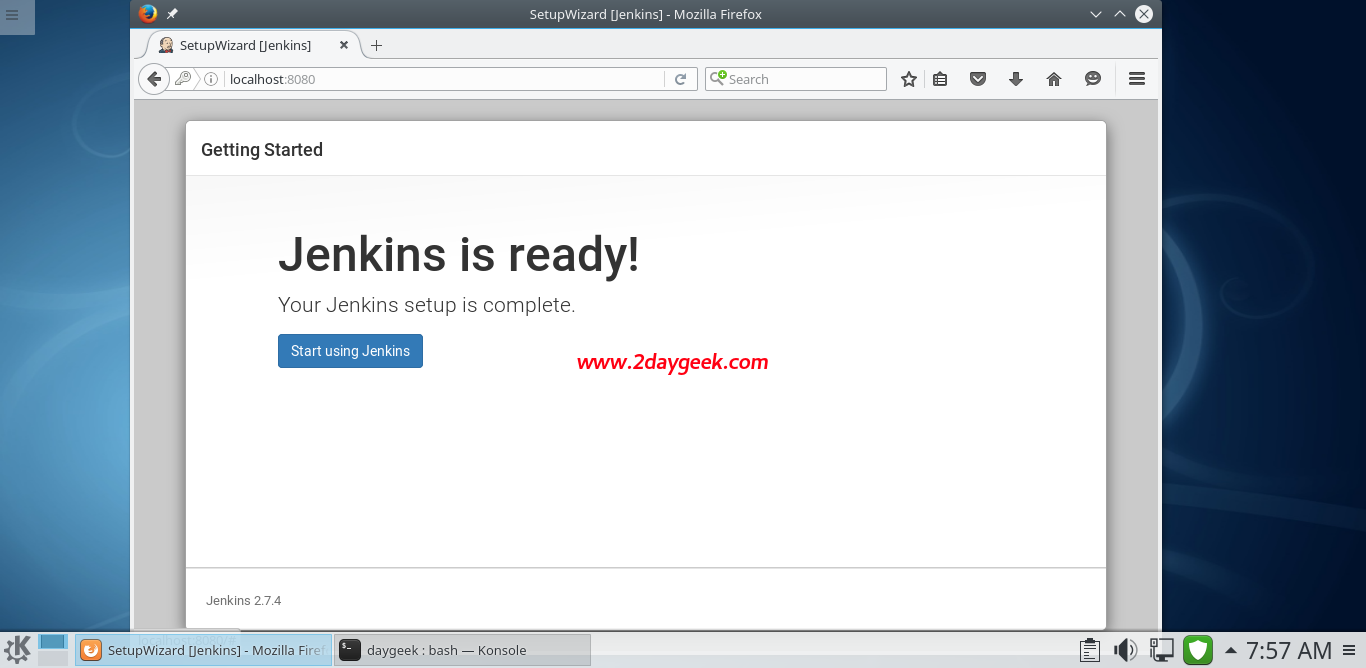Go back with Firefox back arrow
The width and height of the screenshot is (1366, 668).
pos(154,79)
